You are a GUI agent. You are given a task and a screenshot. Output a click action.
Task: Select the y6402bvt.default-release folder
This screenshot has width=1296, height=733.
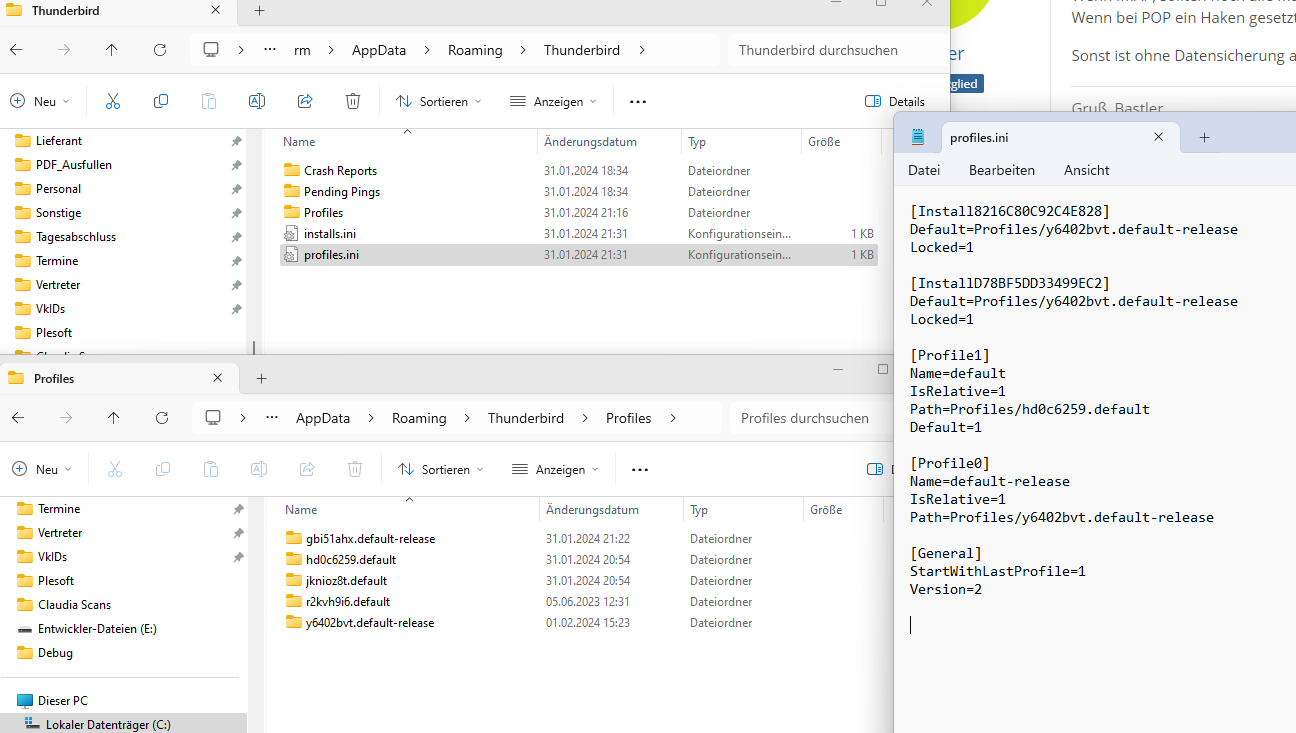click(370, 623)
